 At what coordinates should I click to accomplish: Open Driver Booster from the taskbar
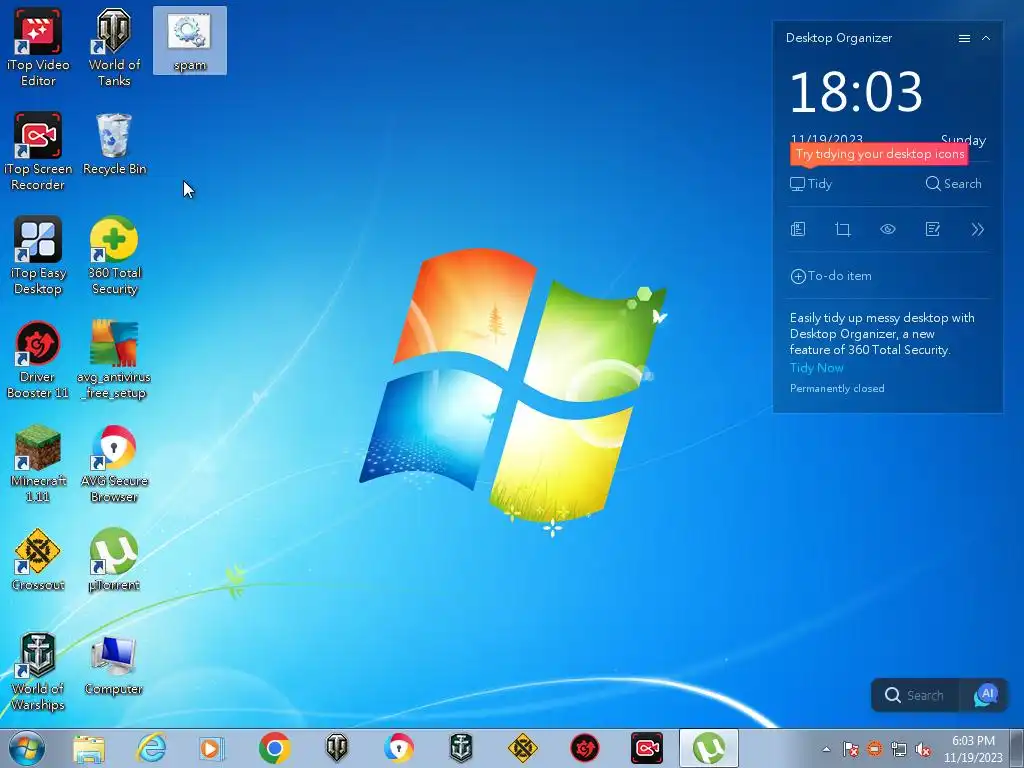click(584, 748)
